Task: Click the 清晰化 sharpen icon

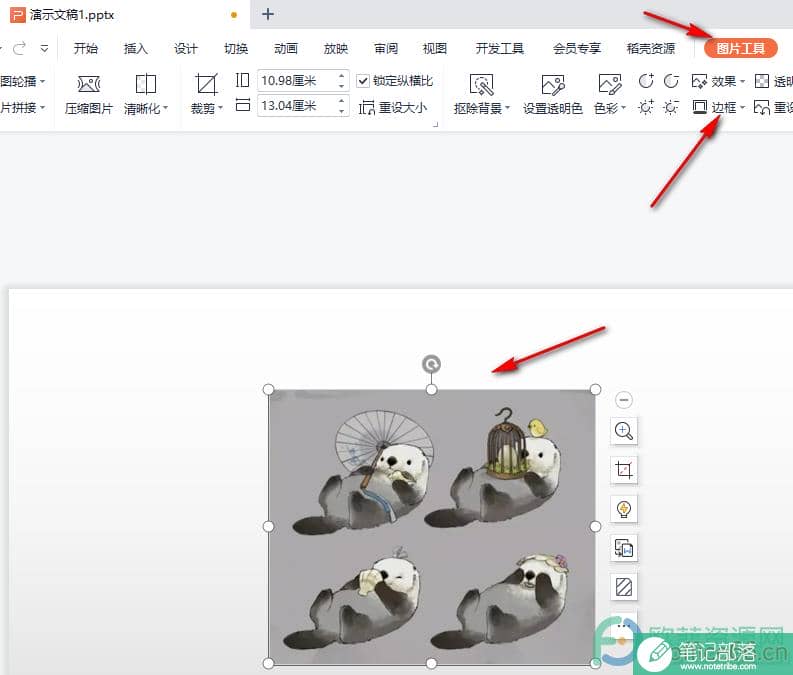Action: coord(146,84)
